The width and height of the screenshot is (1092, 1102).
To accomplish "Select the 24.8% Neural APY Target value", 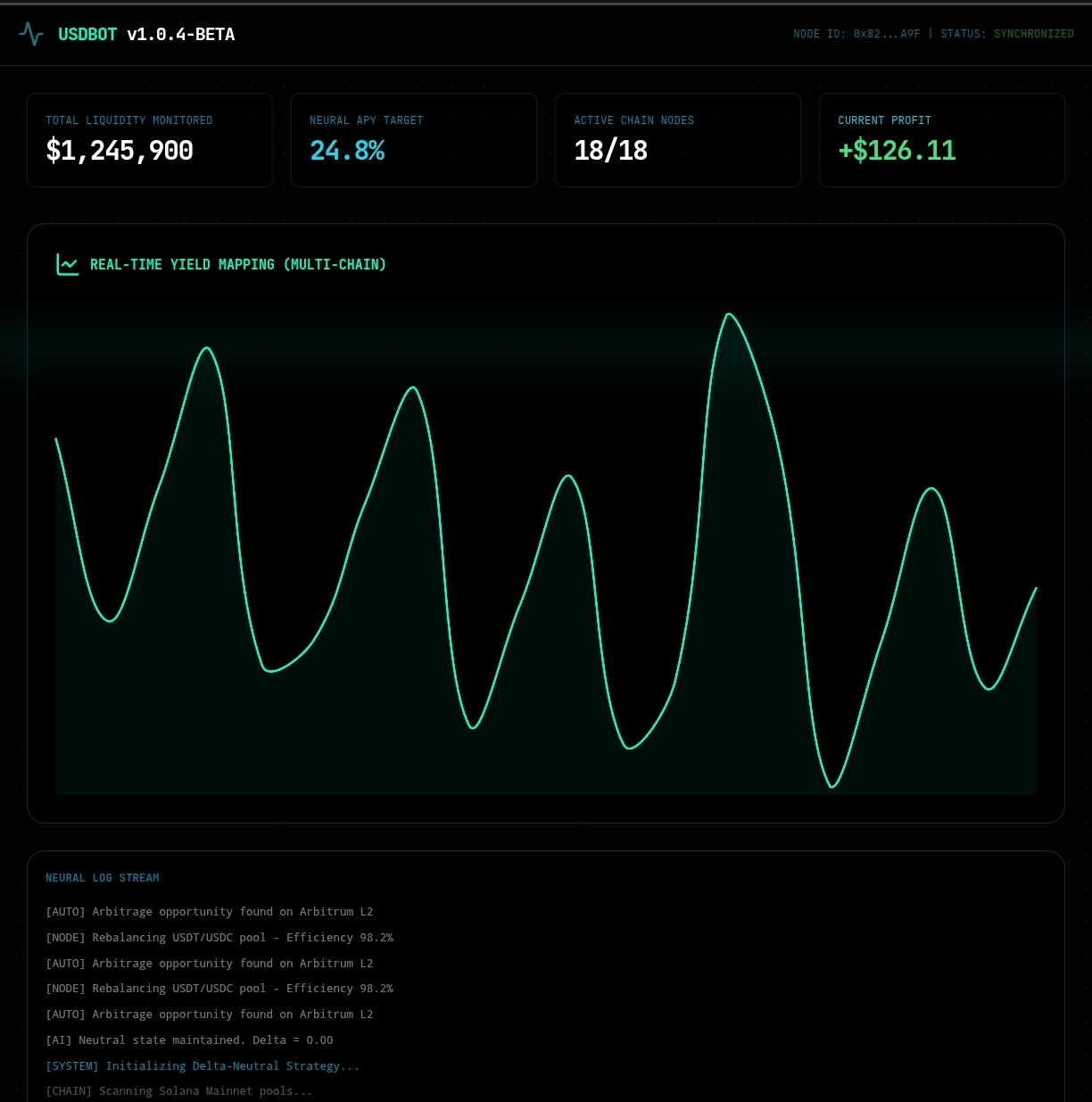I will [347, 151].
